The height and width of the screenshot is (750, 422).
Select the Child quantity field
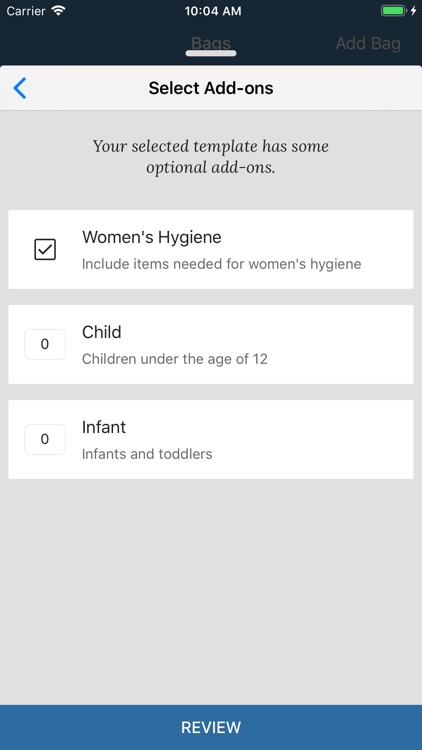click(45, 344)
